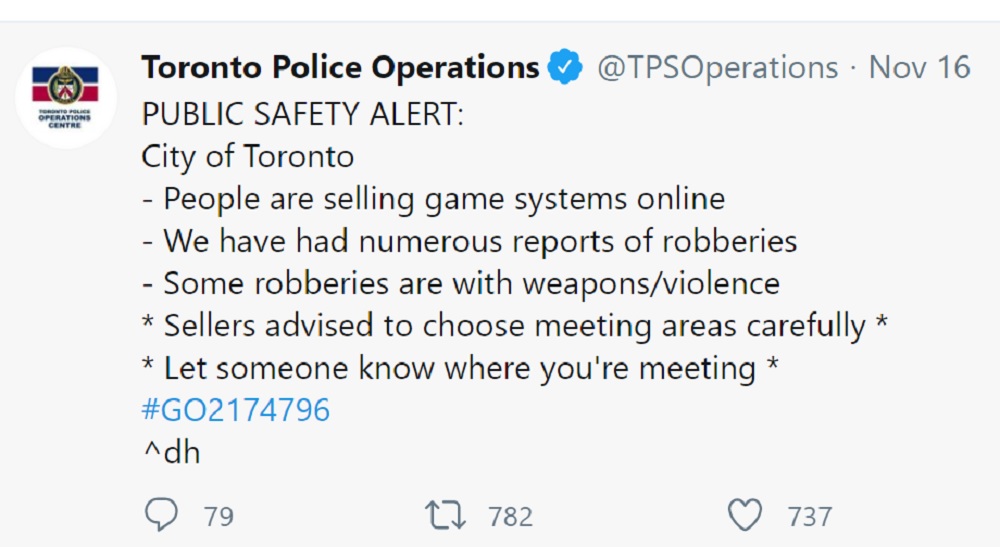The height and width of the screenshot is (547, 1000).
Task: Click the numerous reports of robberies line
Action: pos(469,242)
